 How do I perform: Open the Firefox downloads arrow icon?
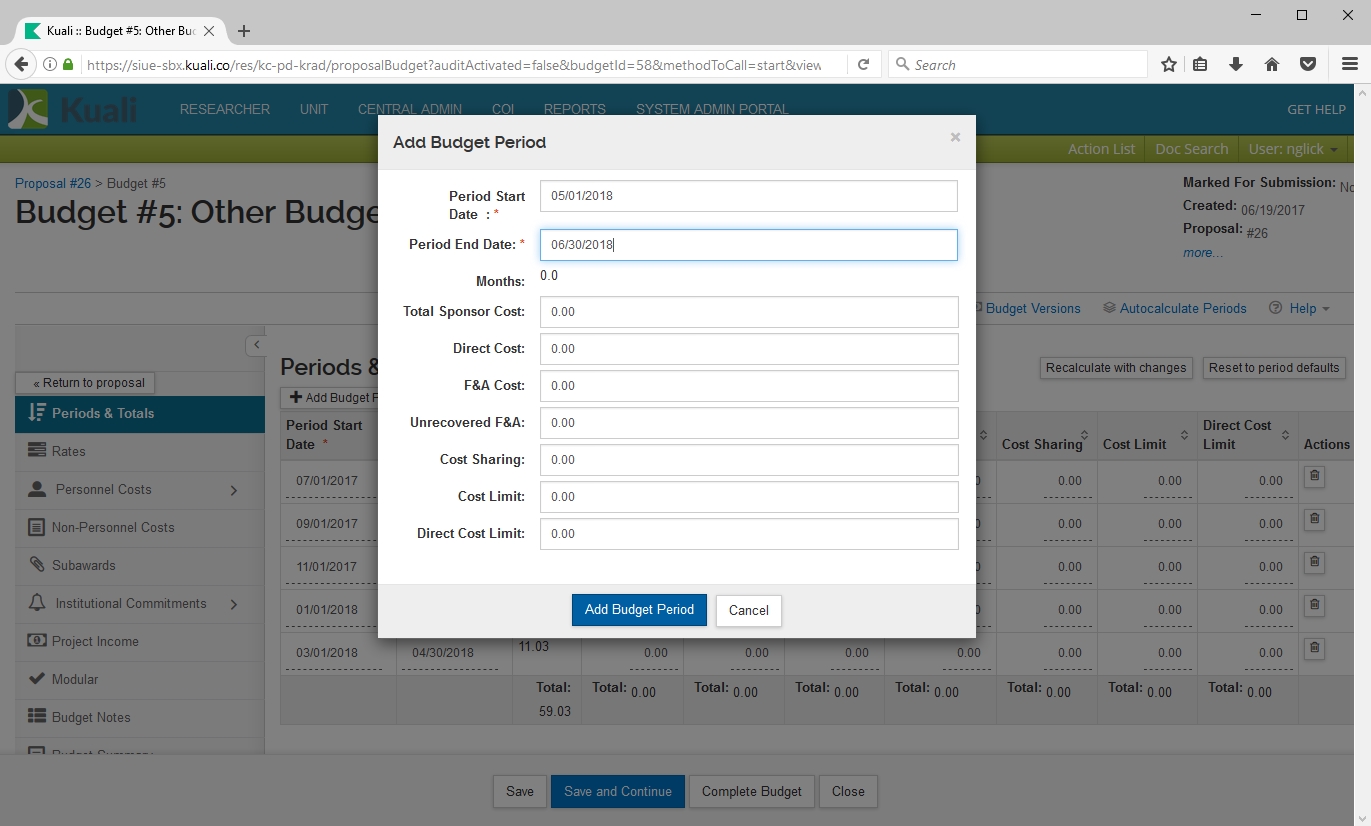point(1236,65)
